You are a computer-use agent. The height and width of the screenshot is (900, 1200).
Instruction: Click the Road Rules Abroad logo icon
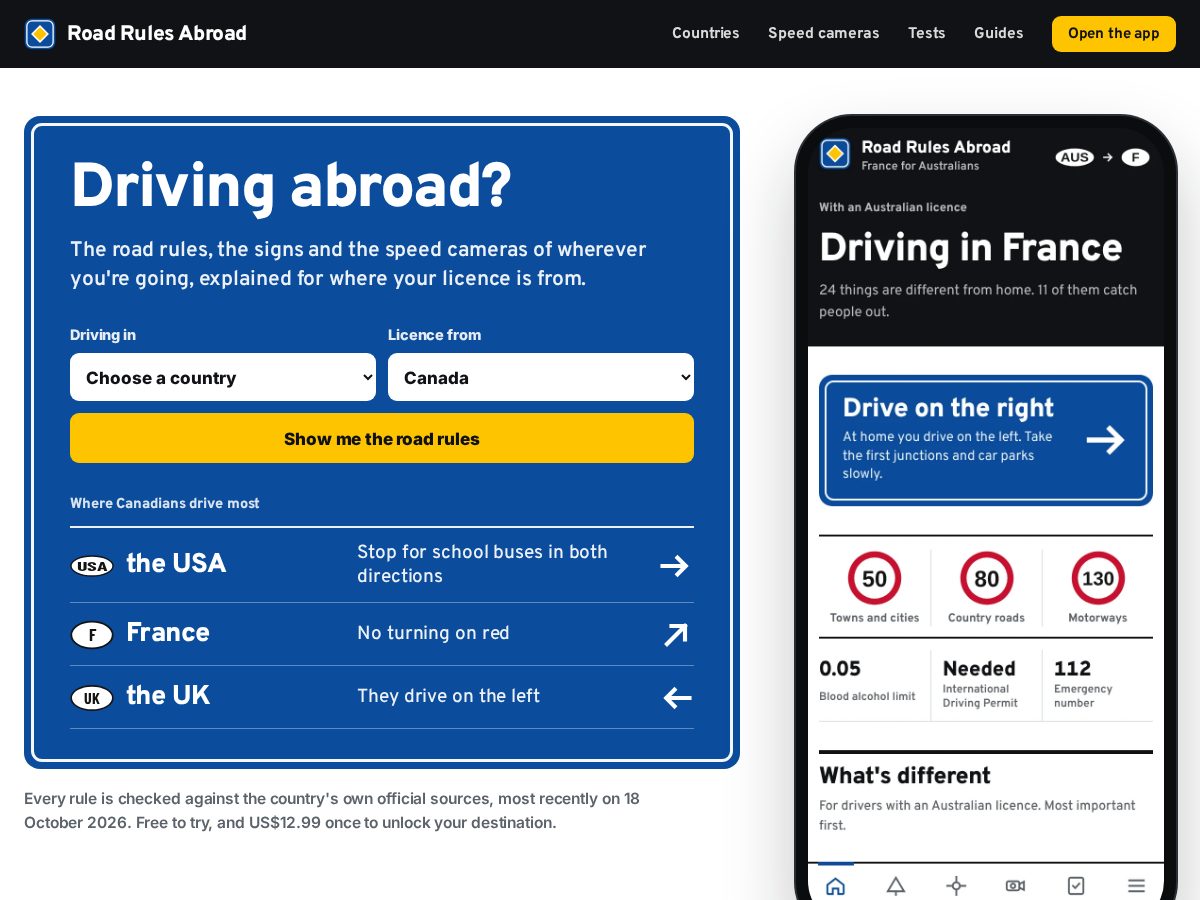[40, 34]
